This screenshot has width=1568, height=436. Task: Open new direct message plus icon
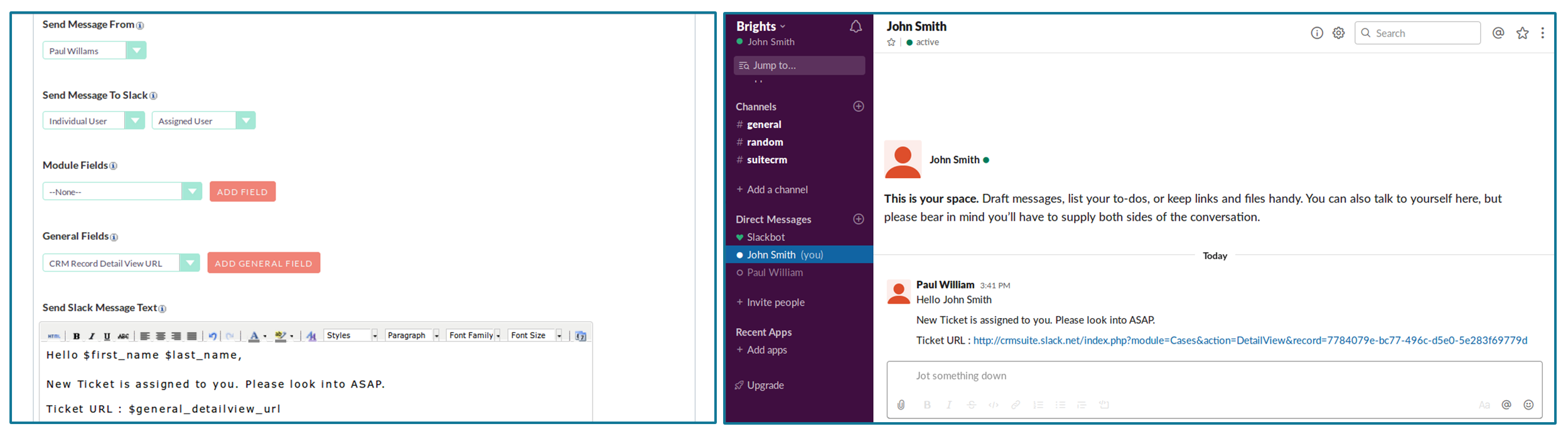click(x=859, y=219)
